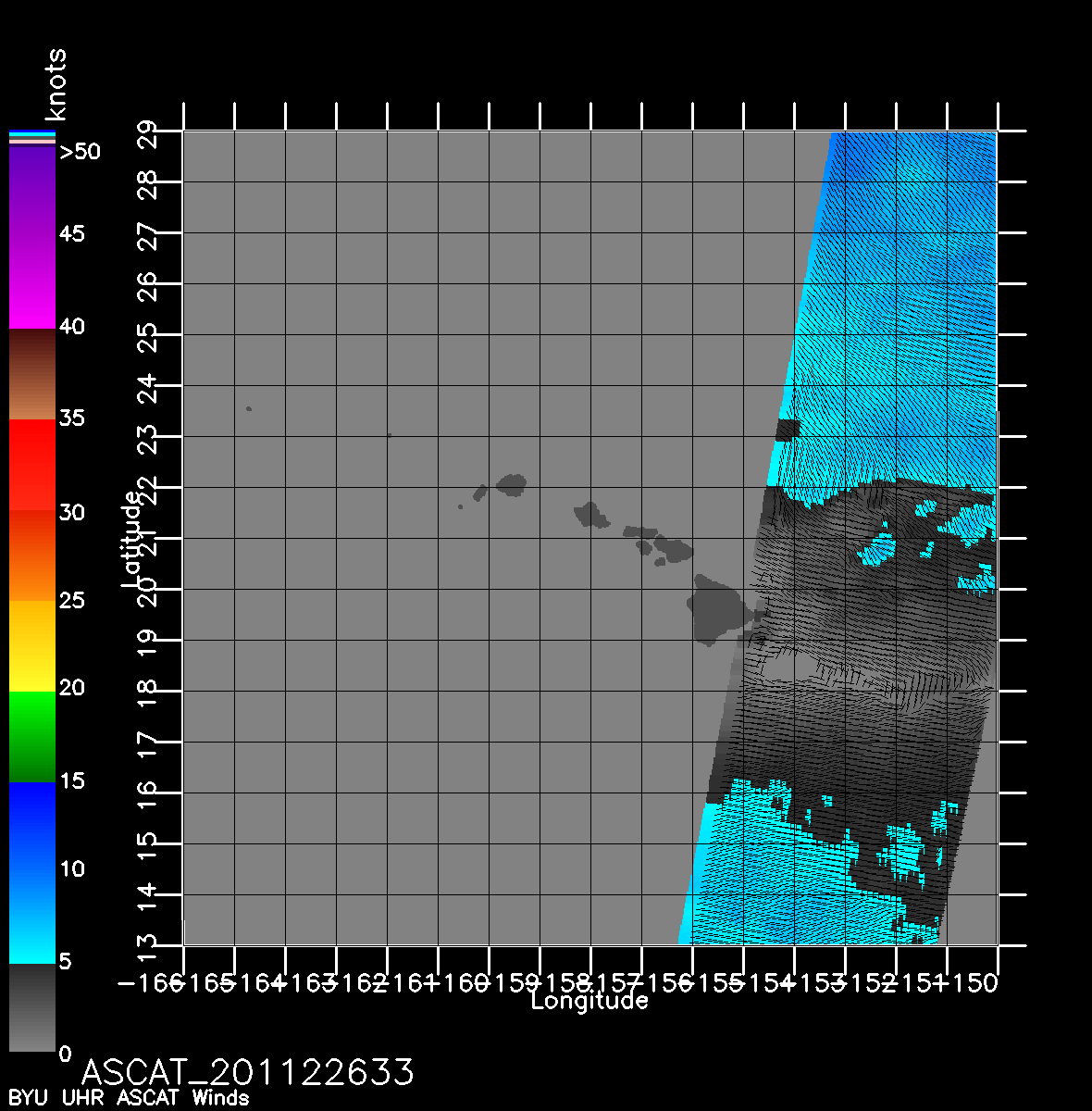The image size is (1092, 1111).
Task: Select the yellow 20-25 knots color band
Action: pos(32,646)
